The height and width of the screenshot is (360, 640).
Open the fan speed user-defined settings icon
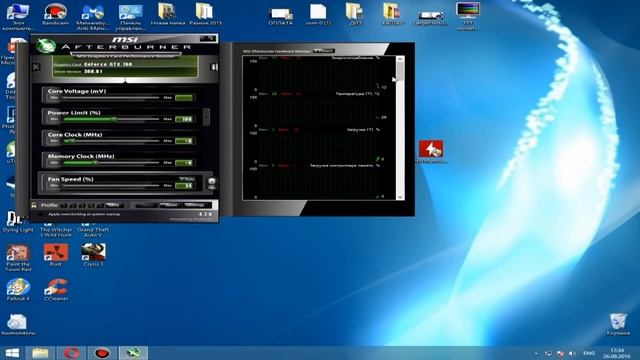pyautogui.click(x=211, y=183)
